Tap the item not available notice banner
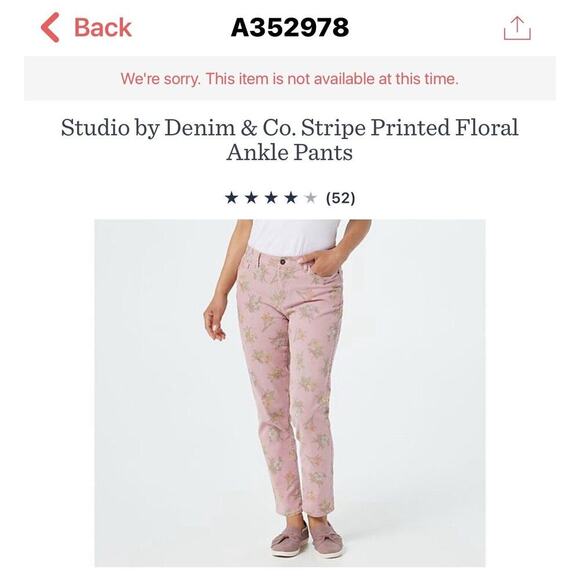This screenshot has height=580, width=580. (x=290, y=78)
